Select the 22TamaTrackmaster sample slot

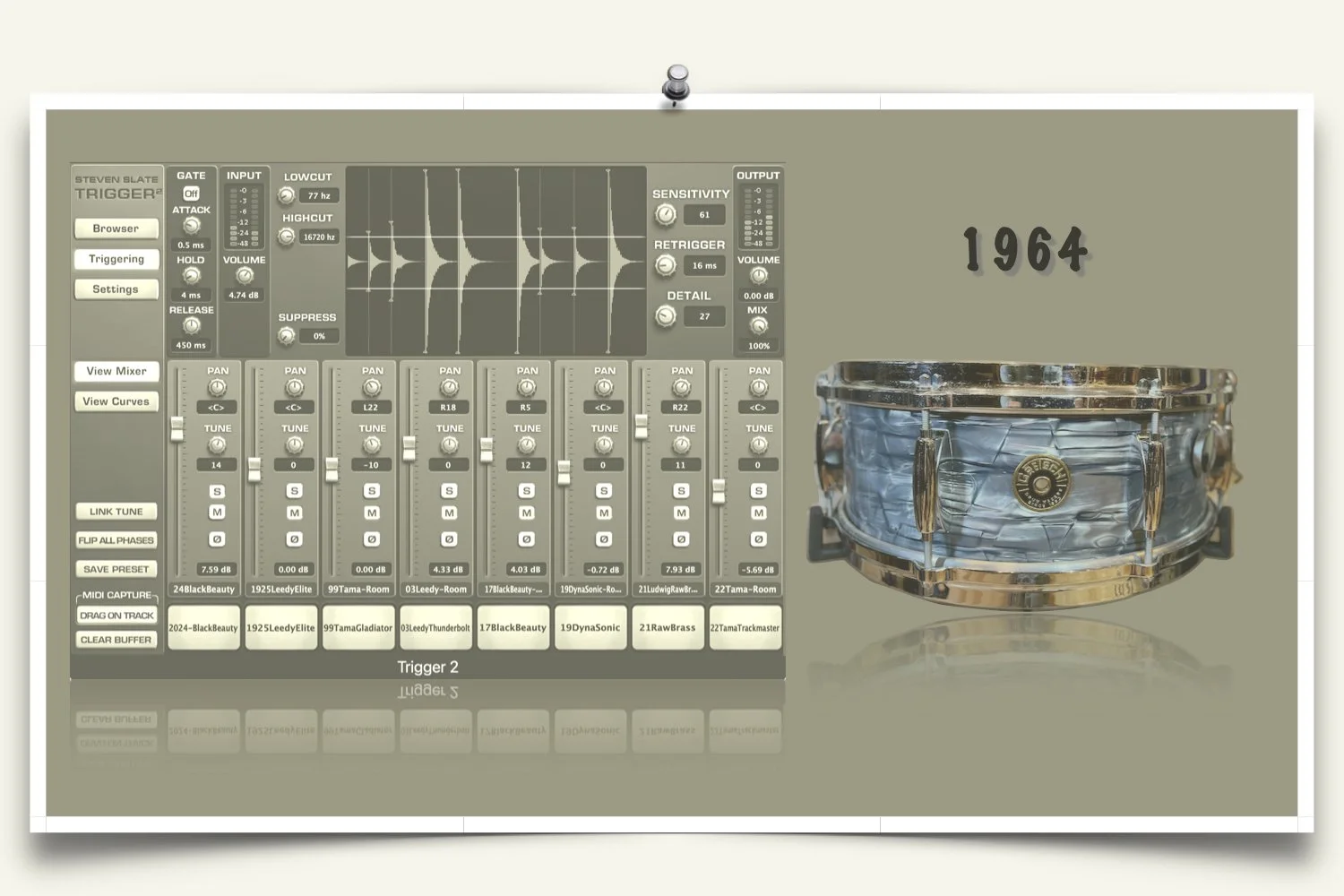[745, 627]
